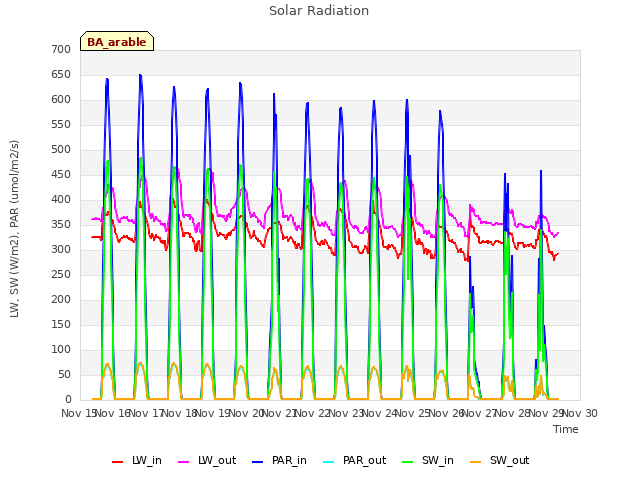Click the y-axis title LW, SW, PAR
Viewport: 640px width, 480px height.
pyautogui.click(x=14, y=229)
